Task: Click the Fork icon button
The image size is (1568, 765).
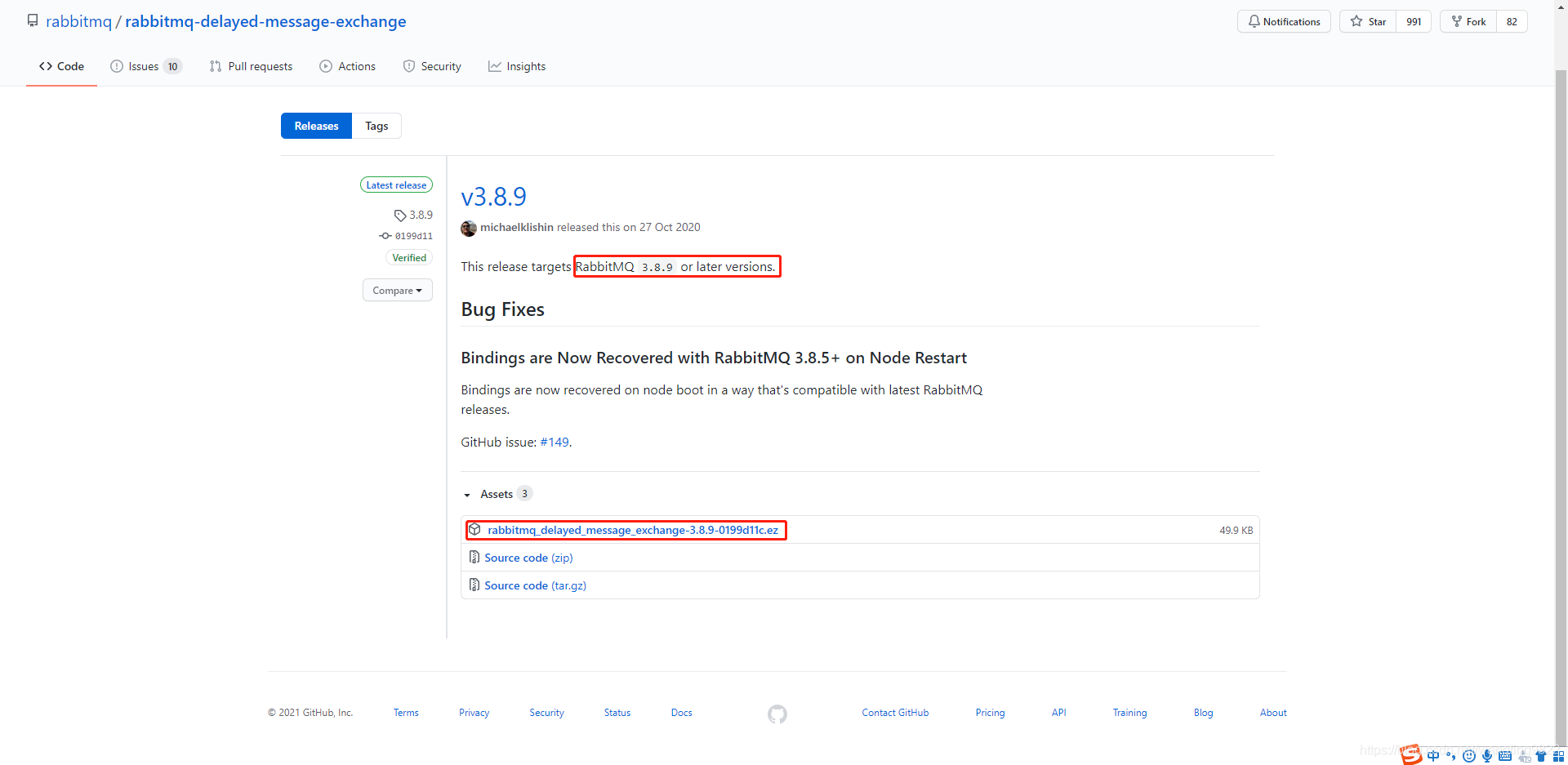Action: [1456, 21]
